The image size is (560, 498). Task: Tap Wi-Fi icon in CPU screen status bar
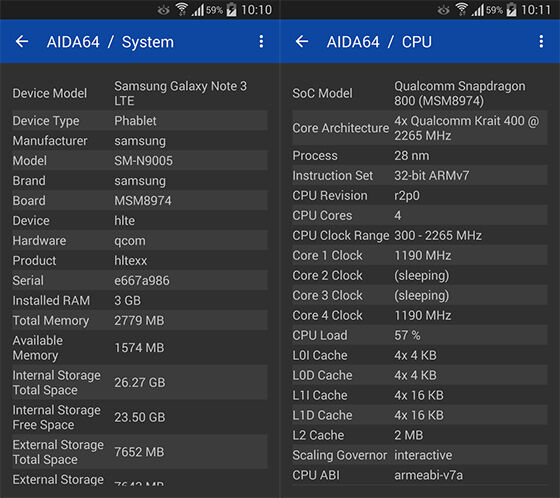pyautogui.click(x=462, y=10)
